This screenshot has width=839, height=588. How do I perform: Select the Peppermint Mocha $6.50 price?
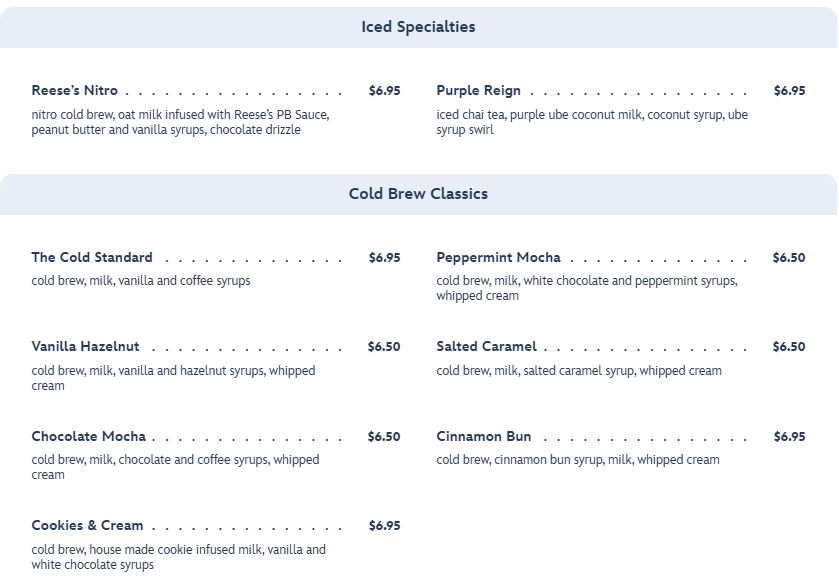coord(788,258)
